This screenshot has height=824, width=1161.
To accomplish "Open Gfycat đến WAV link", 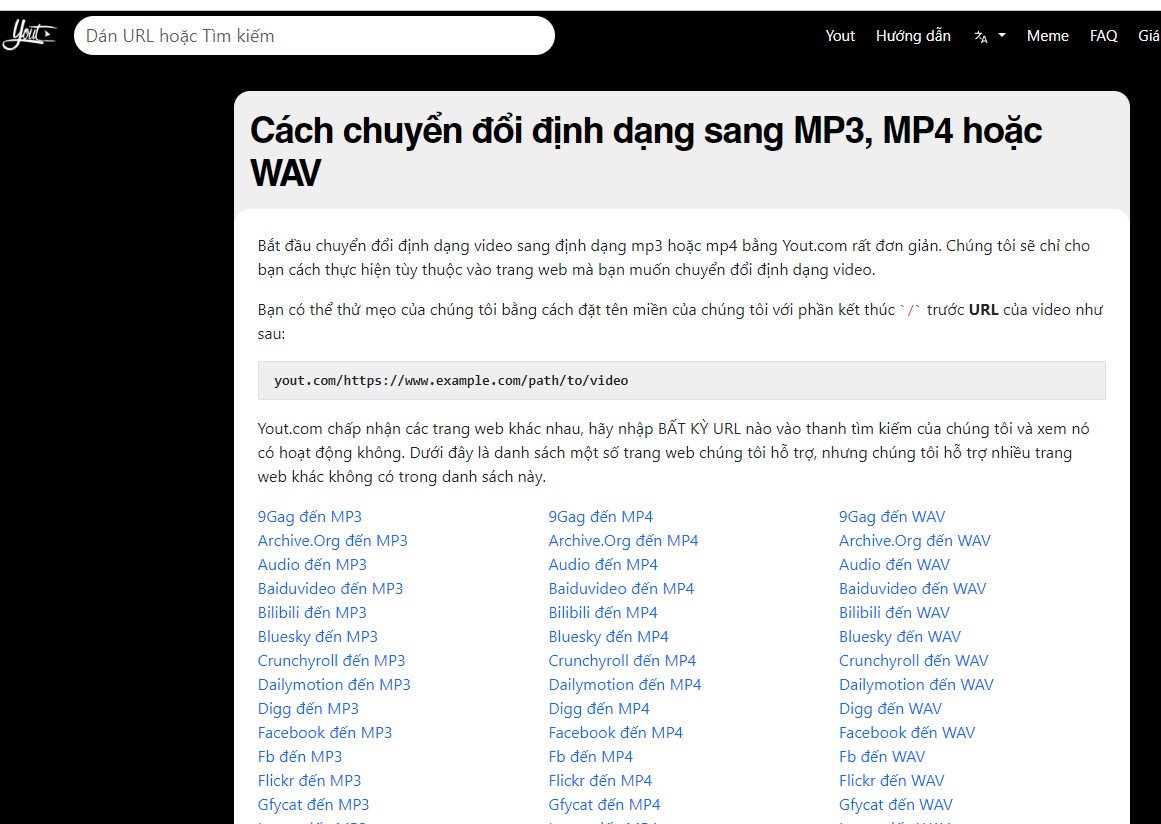I will point(896,805).
